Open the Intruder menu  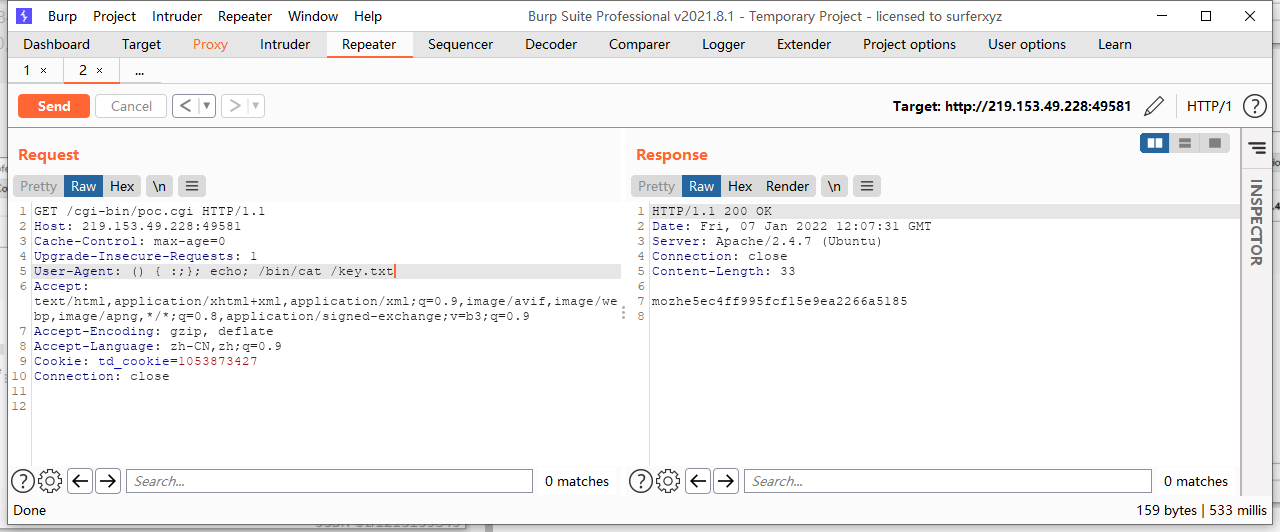coord(177,16)
